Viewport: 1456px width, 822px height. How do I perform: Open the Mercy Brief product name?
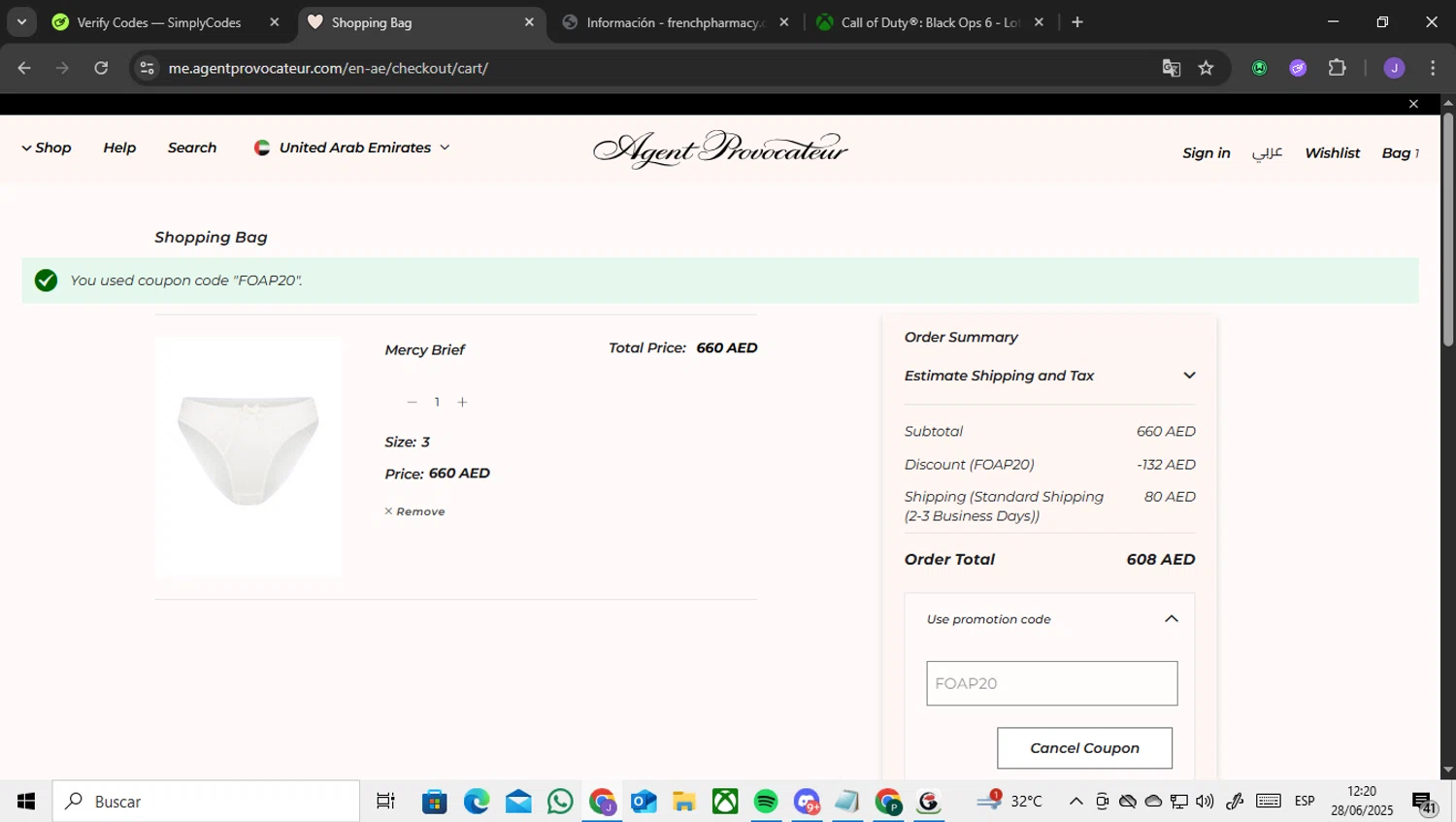click(425, 350)
